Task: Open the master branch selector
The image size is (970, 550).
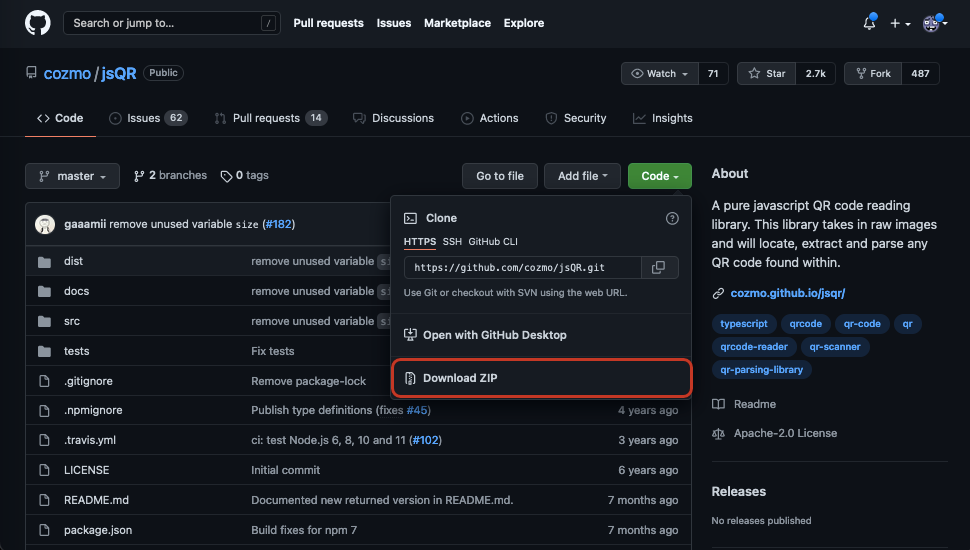Action: coord(72,176)
